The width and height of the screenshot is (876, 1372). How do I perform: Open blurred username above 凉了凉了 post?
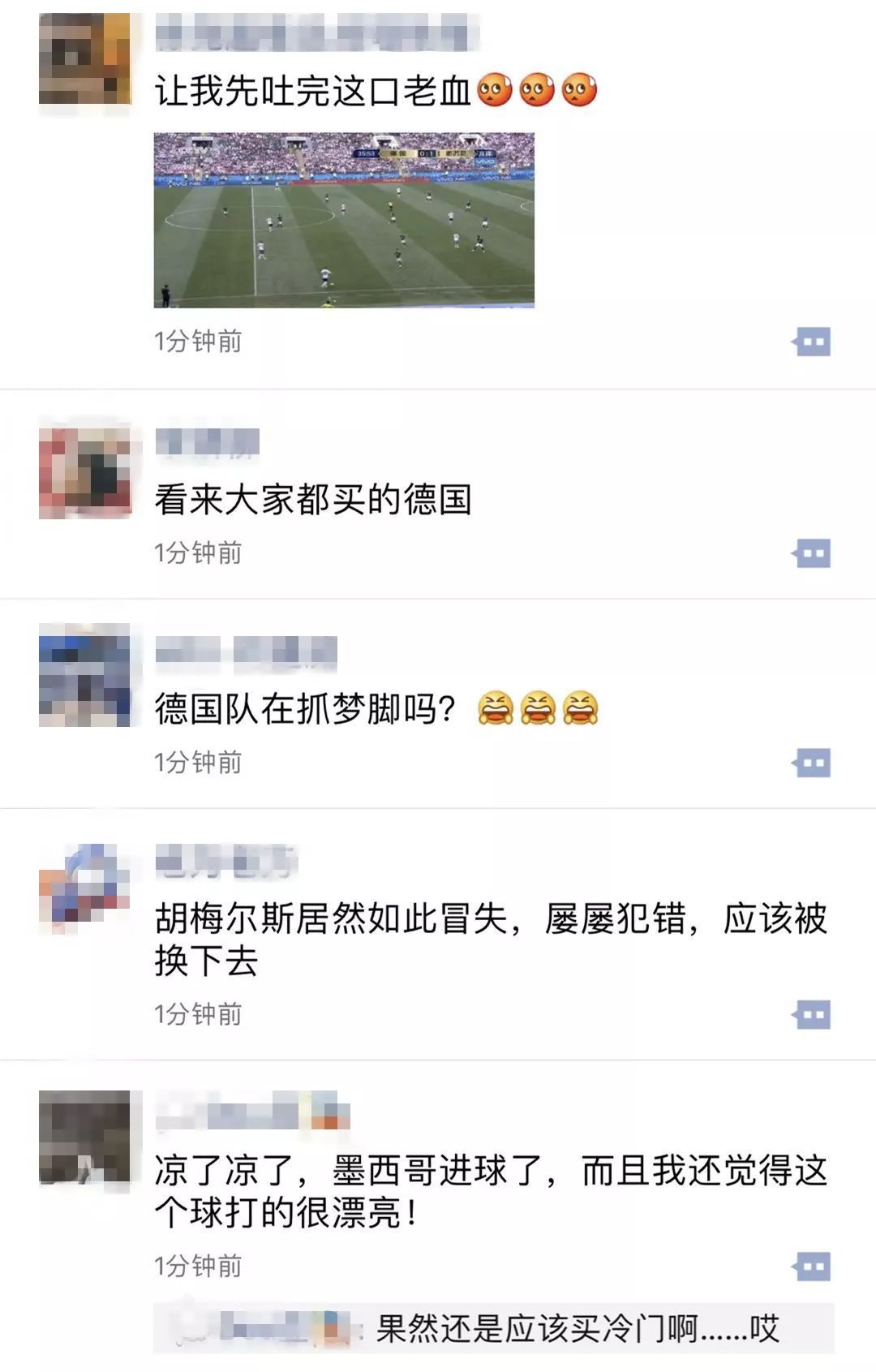pyautogui.click(x=252, y=1111)
